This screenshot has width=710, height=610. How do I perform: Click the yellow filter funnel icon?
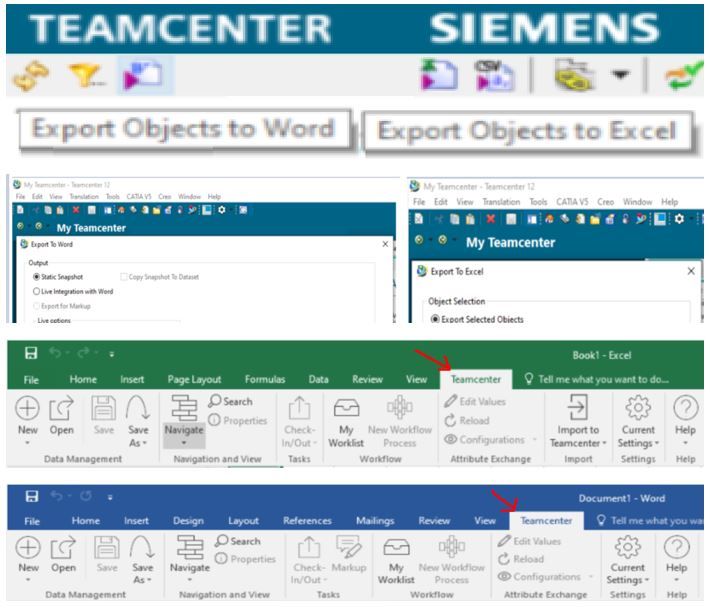pyautogui.click(x=86, y=75)
